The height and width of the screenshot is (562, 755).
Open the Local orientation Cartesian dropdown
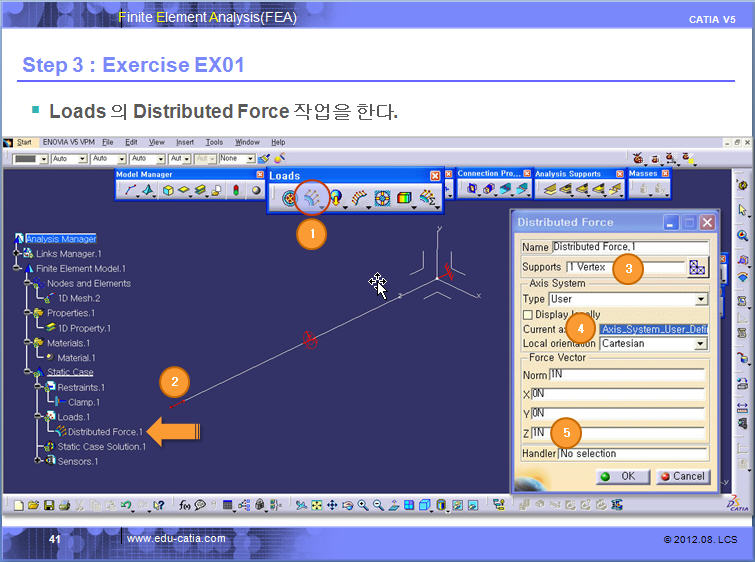701,344
